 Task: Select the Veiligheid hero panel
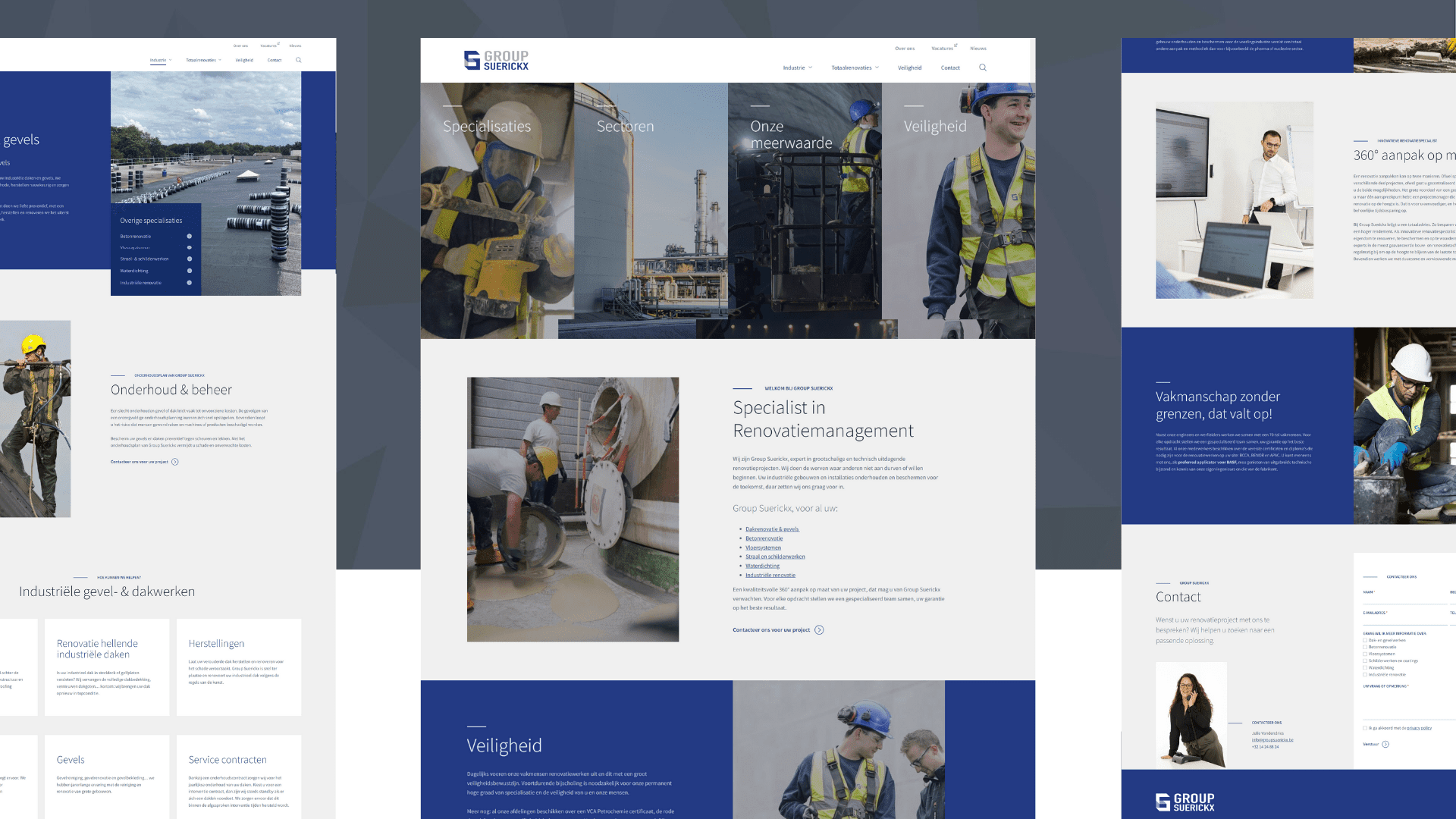coord(959,211)
